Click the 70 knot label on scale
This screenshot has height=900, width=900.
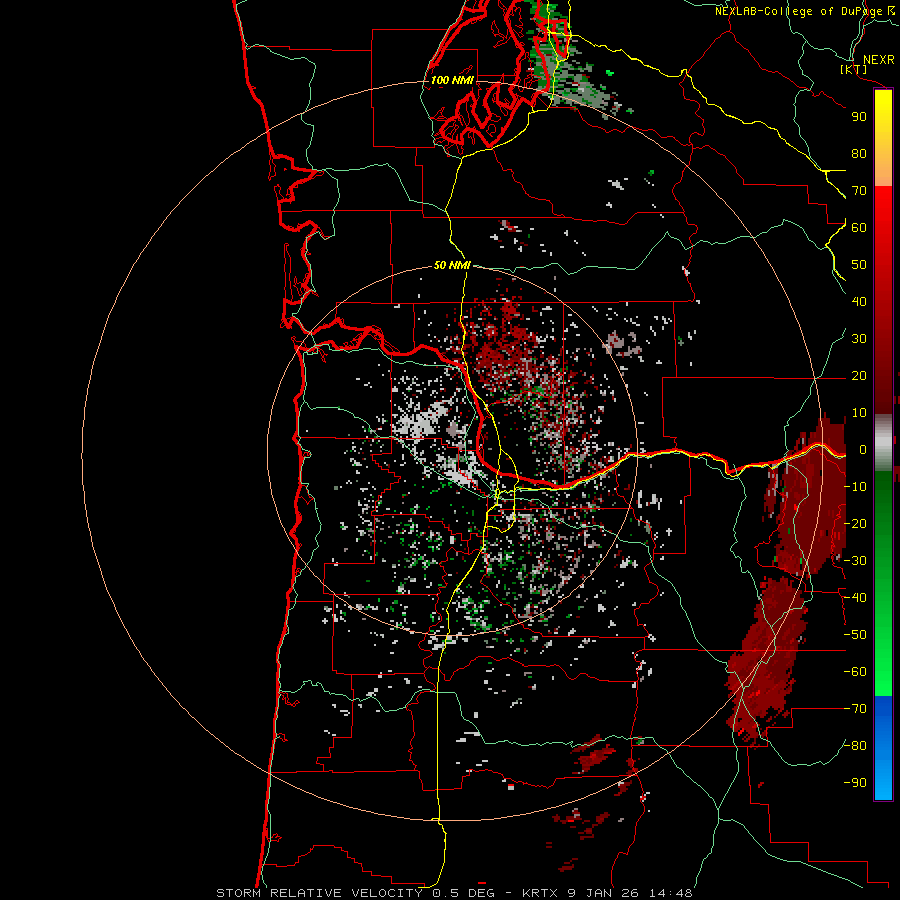[x=859, y=191]
